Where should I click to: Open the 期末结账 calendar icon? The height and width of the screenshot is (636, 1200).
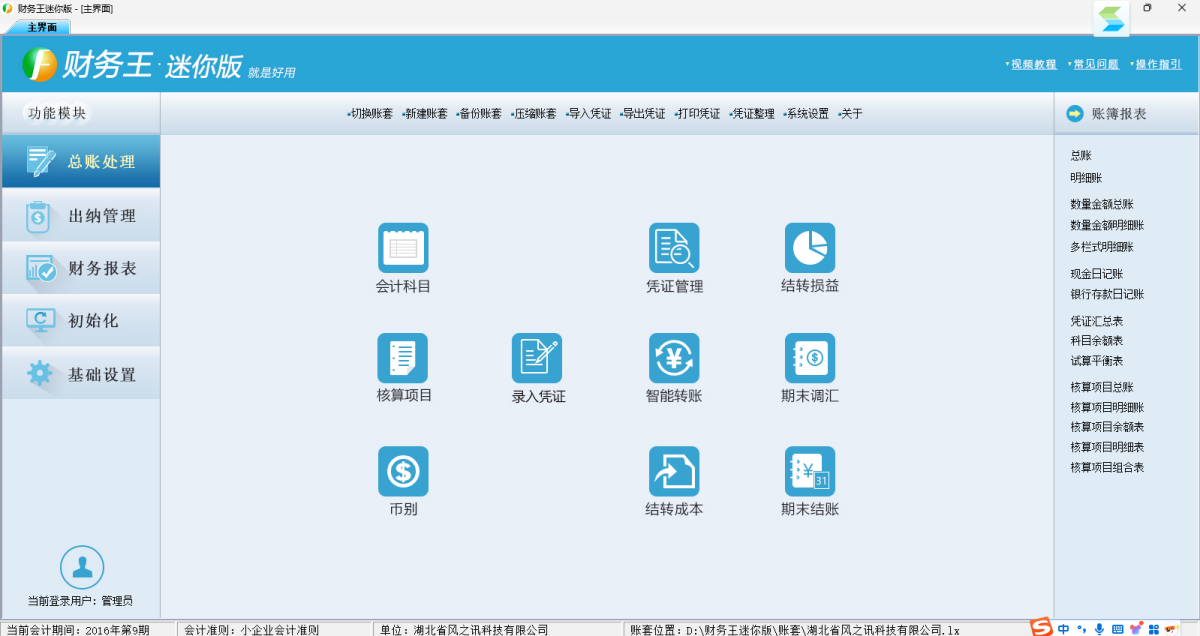pos(809,471)
